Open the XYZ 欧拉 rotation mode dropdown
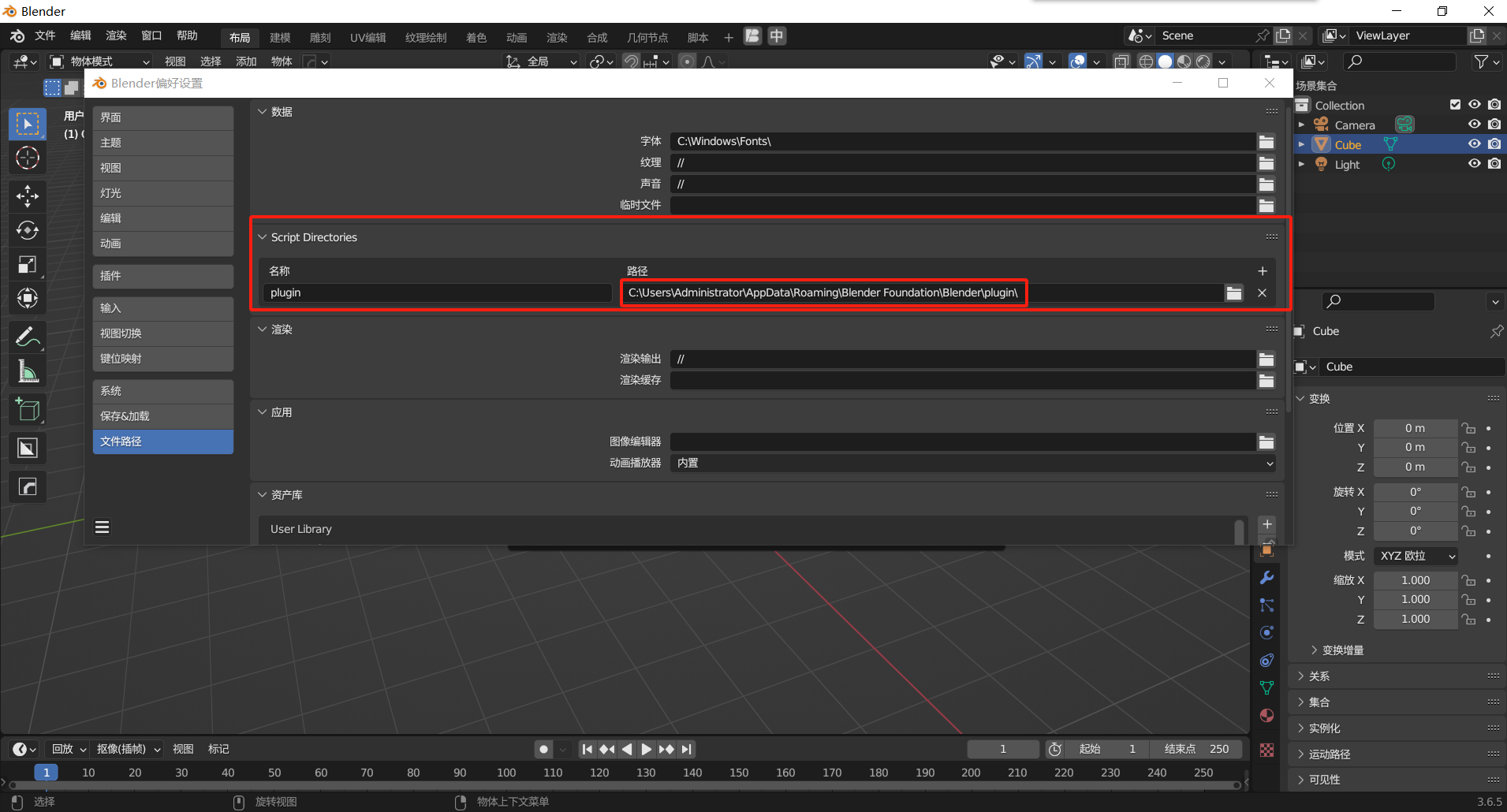 point(1416,556)
